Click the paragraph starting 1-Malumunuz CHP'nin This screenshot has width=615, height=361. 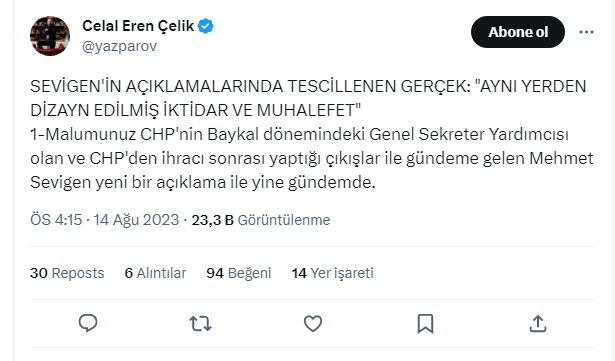point(312,158)
